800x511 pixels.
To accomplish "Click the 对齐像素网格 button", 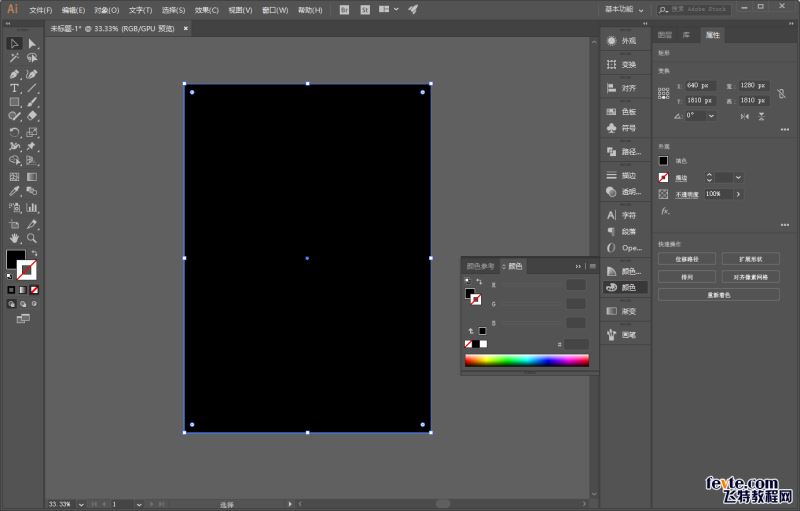I will 751,277.
